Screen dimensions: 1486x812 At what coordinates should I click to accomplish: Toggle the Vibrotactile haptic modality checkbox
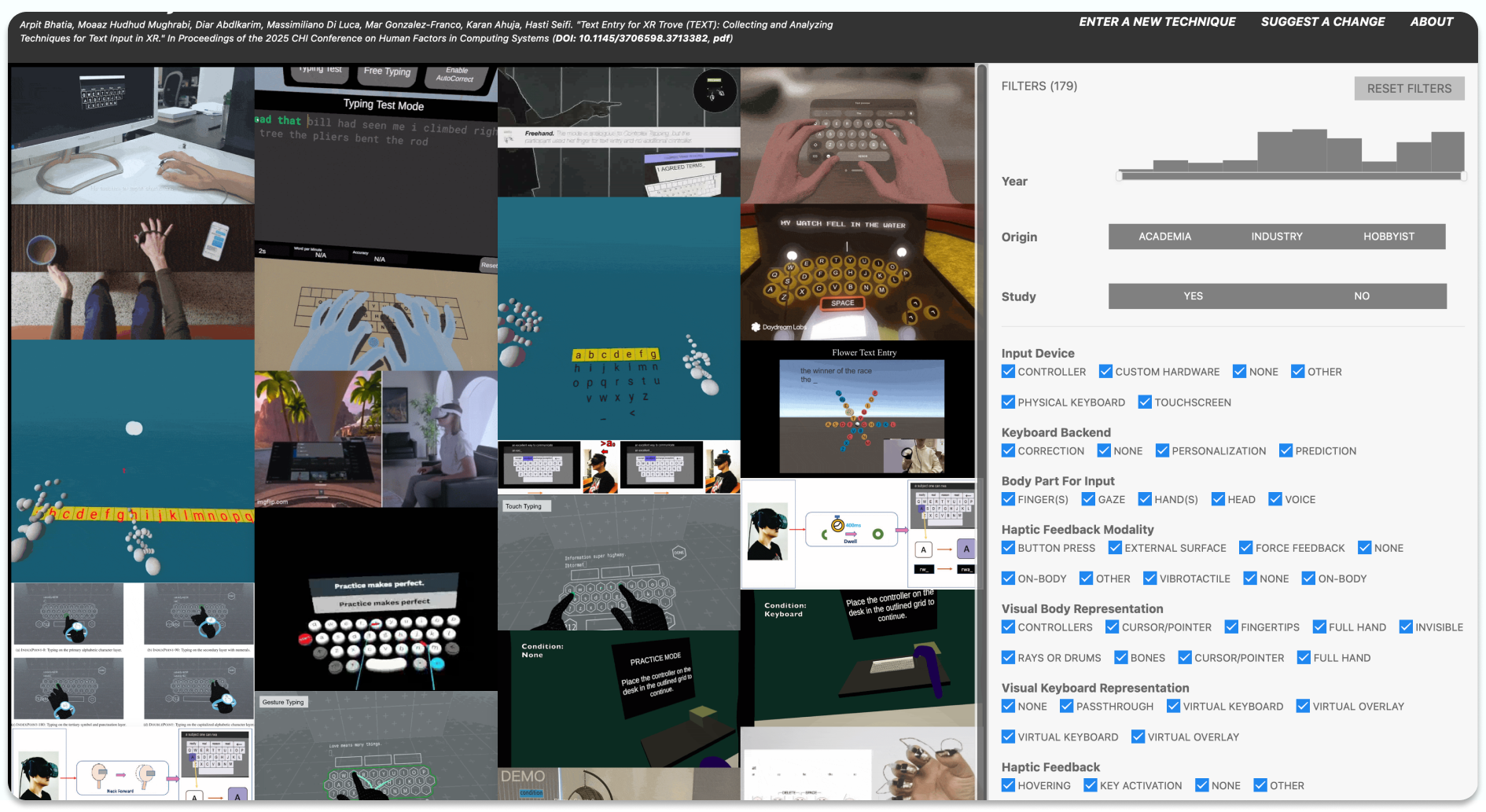tap(1149, 579)
